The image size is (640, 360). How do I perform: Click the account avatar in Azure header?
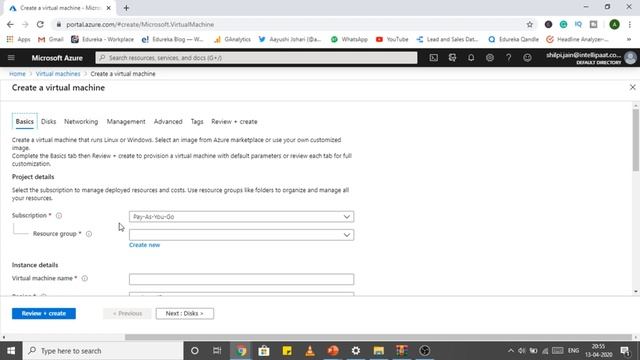630,58
